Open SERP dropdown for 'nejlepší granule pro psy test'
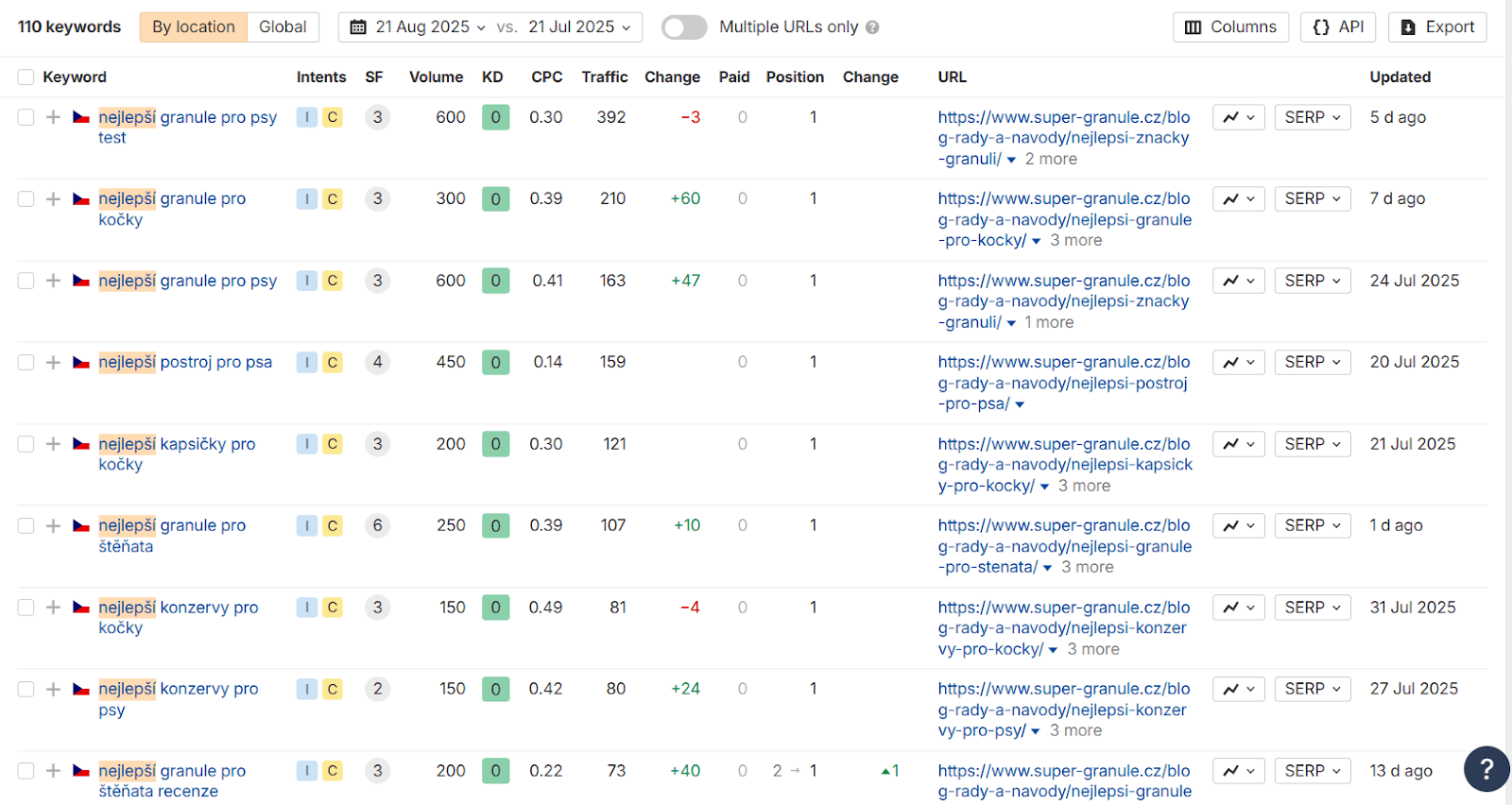This screenshot has width=1512, height=805. pos(1313,117)
